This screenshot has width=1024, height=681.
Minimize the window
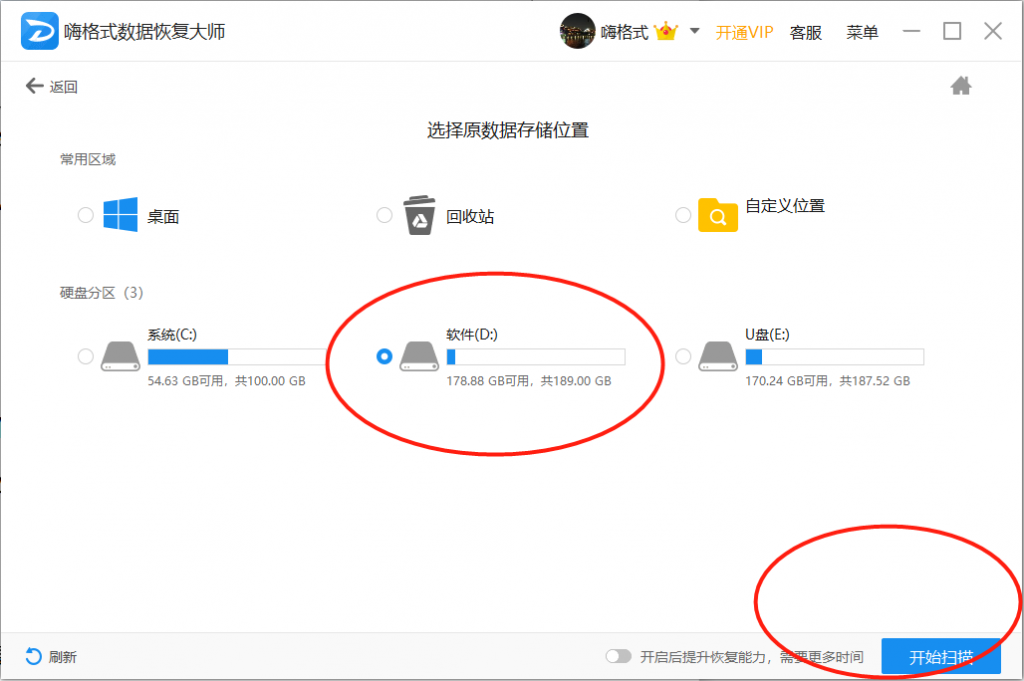click(x=912, y=31)
